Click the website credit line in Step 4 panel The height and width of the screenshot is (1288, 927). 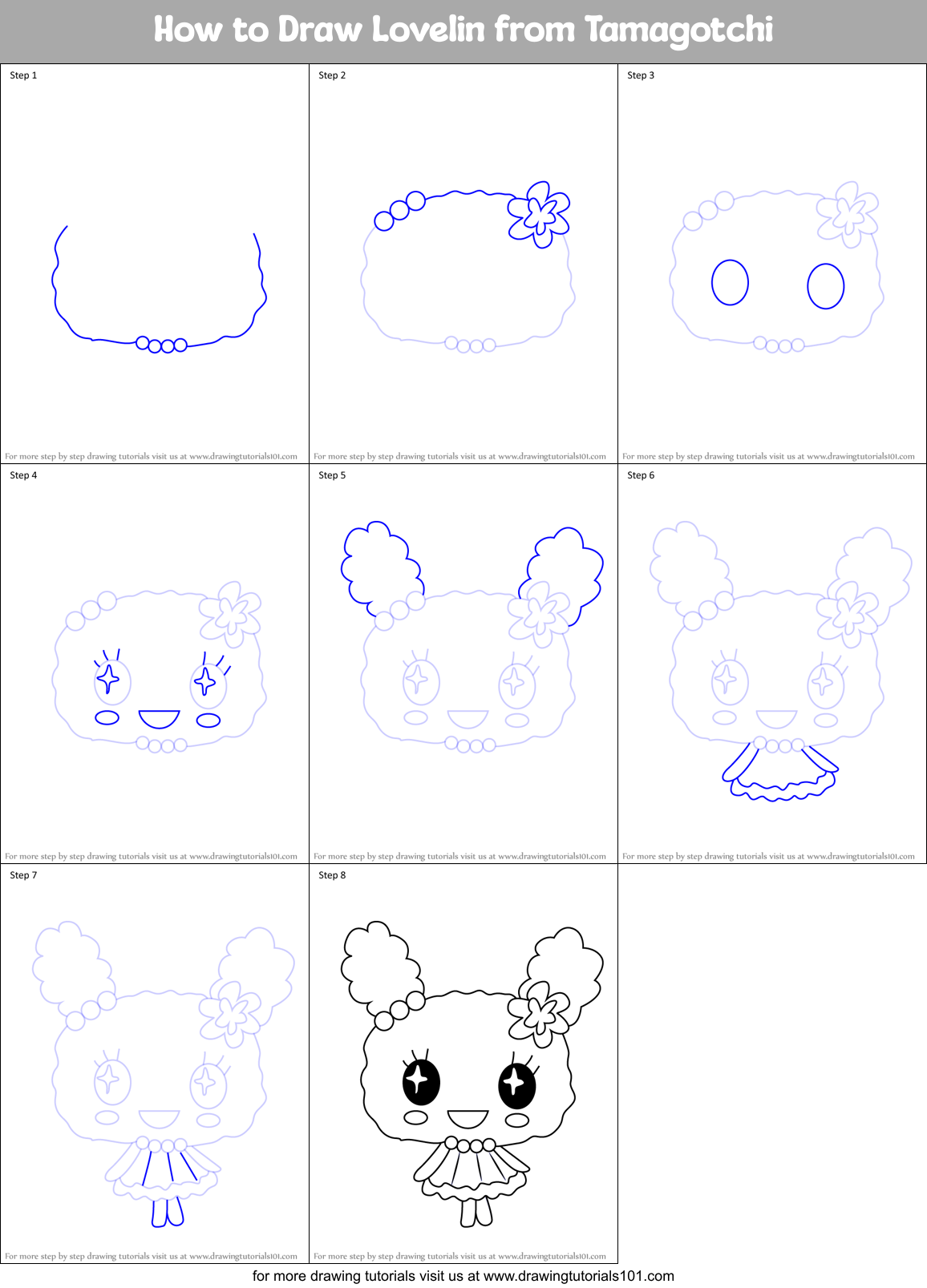coord(151,856)
